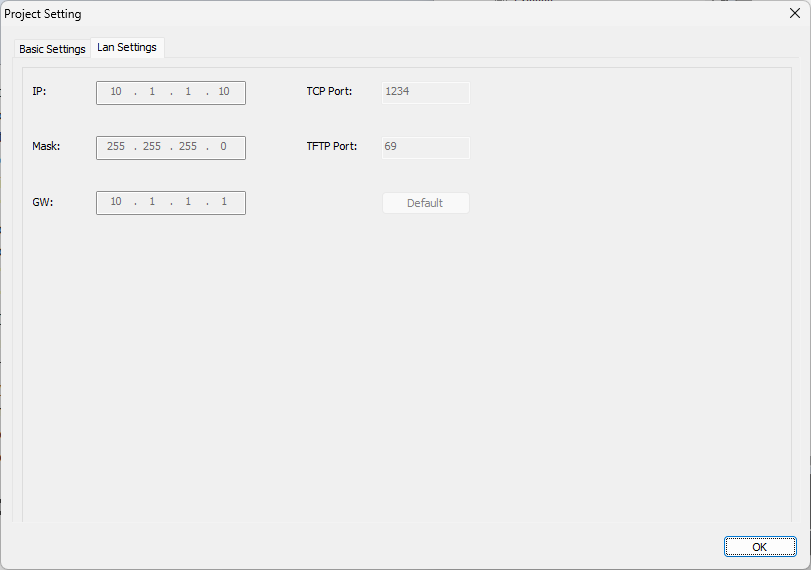Screen dimensions: 811x570
Task: Click the Project Setting title bar
Action: point(400,14)
